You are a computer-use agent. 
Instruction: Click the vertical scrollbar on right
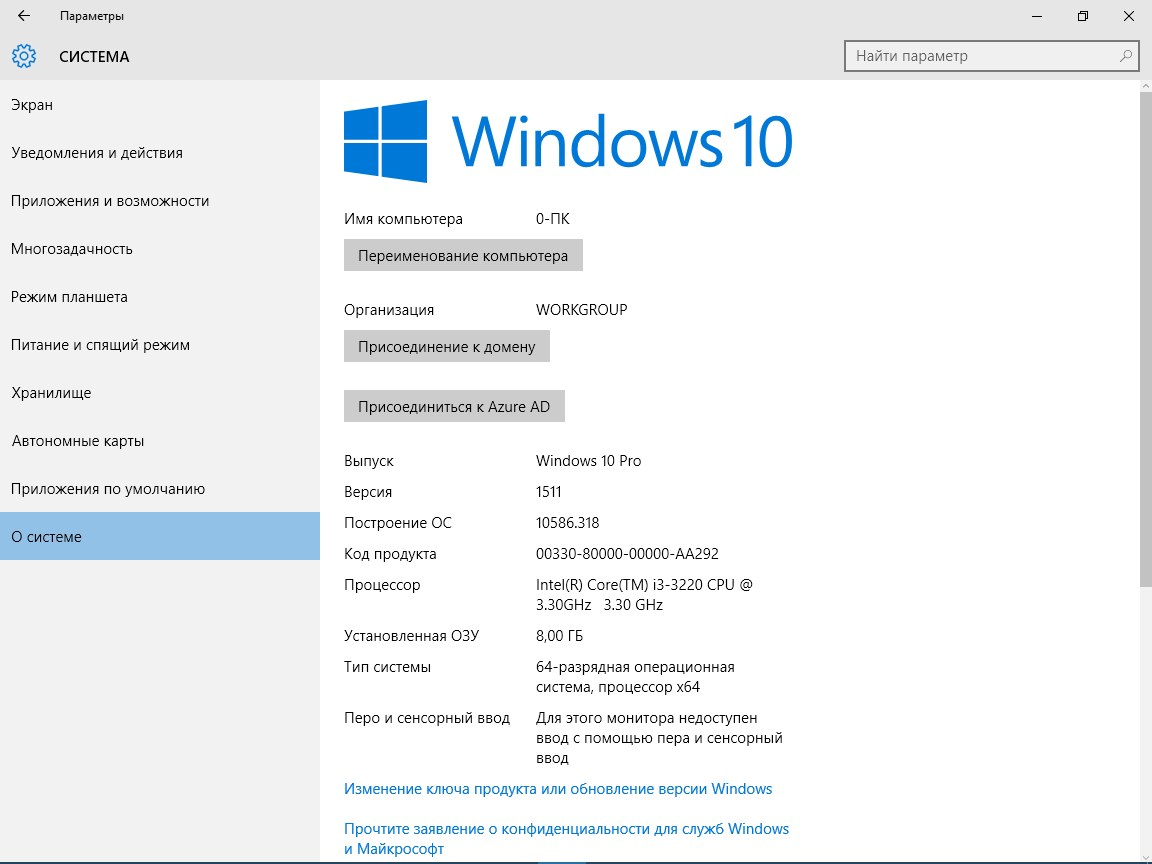coord(1145,340)
